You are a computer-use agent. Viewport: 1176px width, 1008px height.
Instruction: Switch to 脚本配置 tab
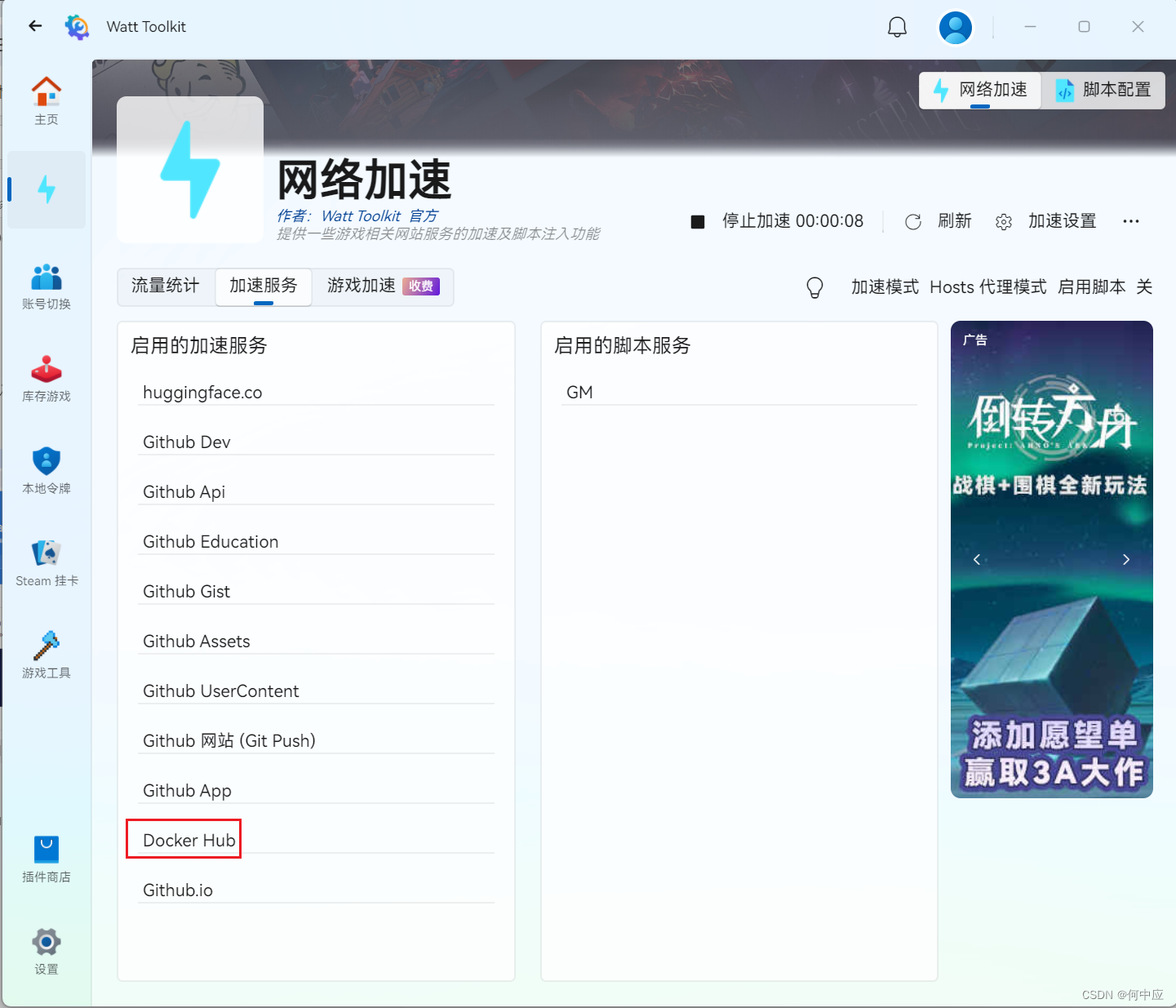coord(1103,90)
